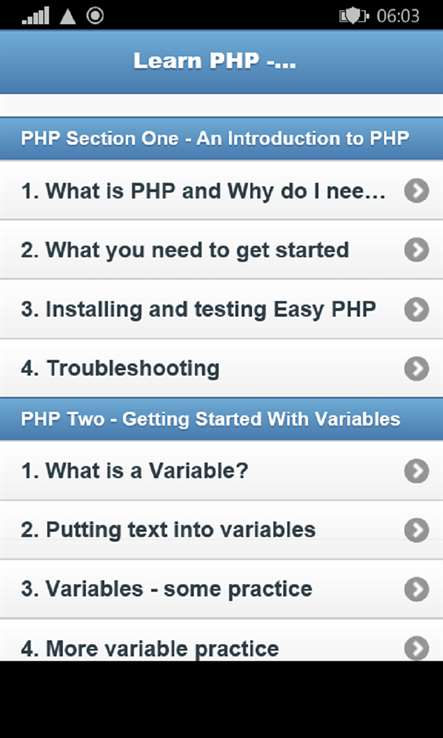
Task: Tap arrow icon beside Putting text into variables
Action: tap(417, 530)
